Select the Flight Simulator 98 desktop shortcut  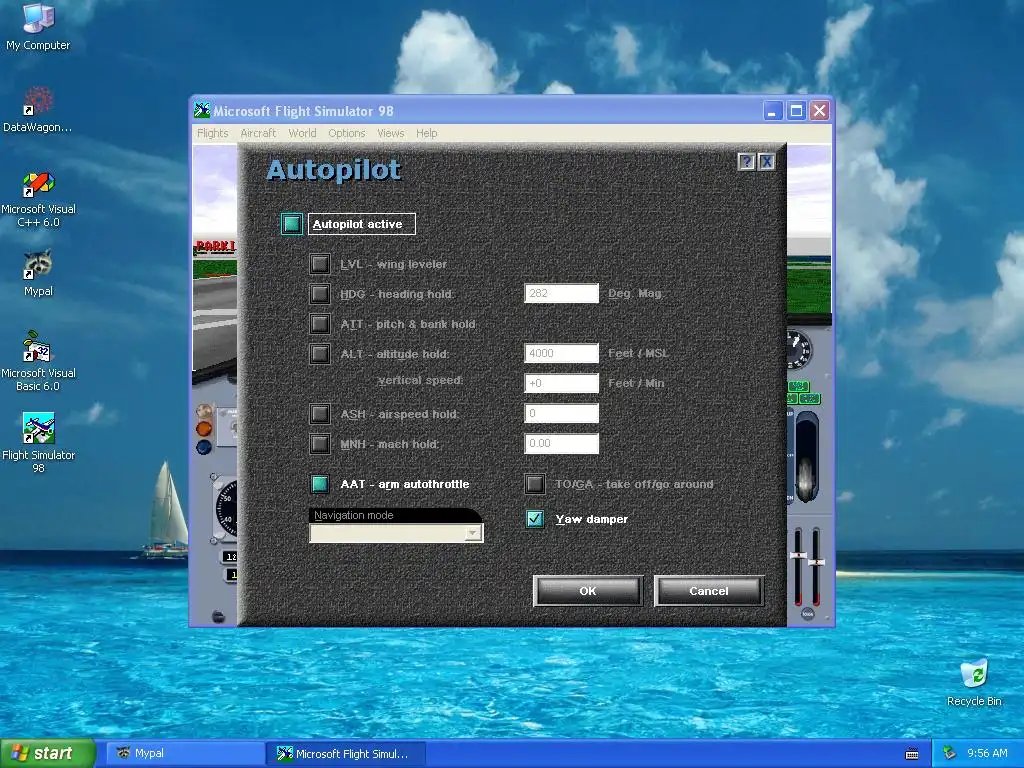[x=38, y=443]
